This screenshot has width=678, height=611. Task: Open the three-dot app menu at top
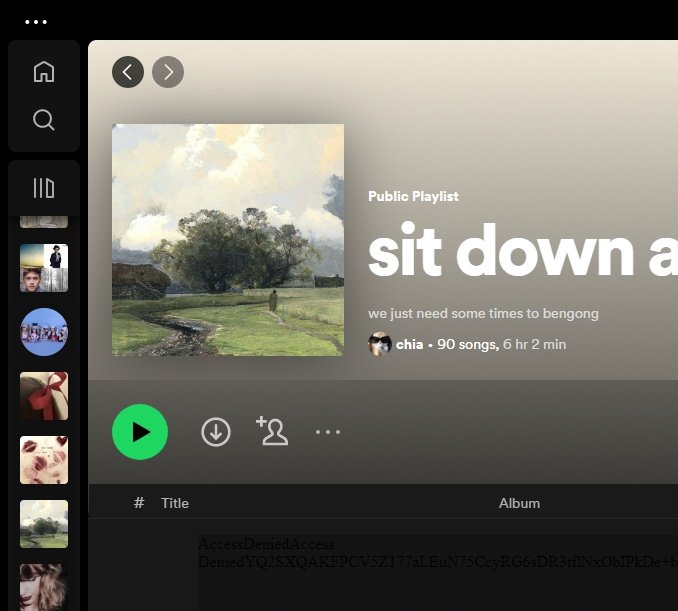point(36,22)
